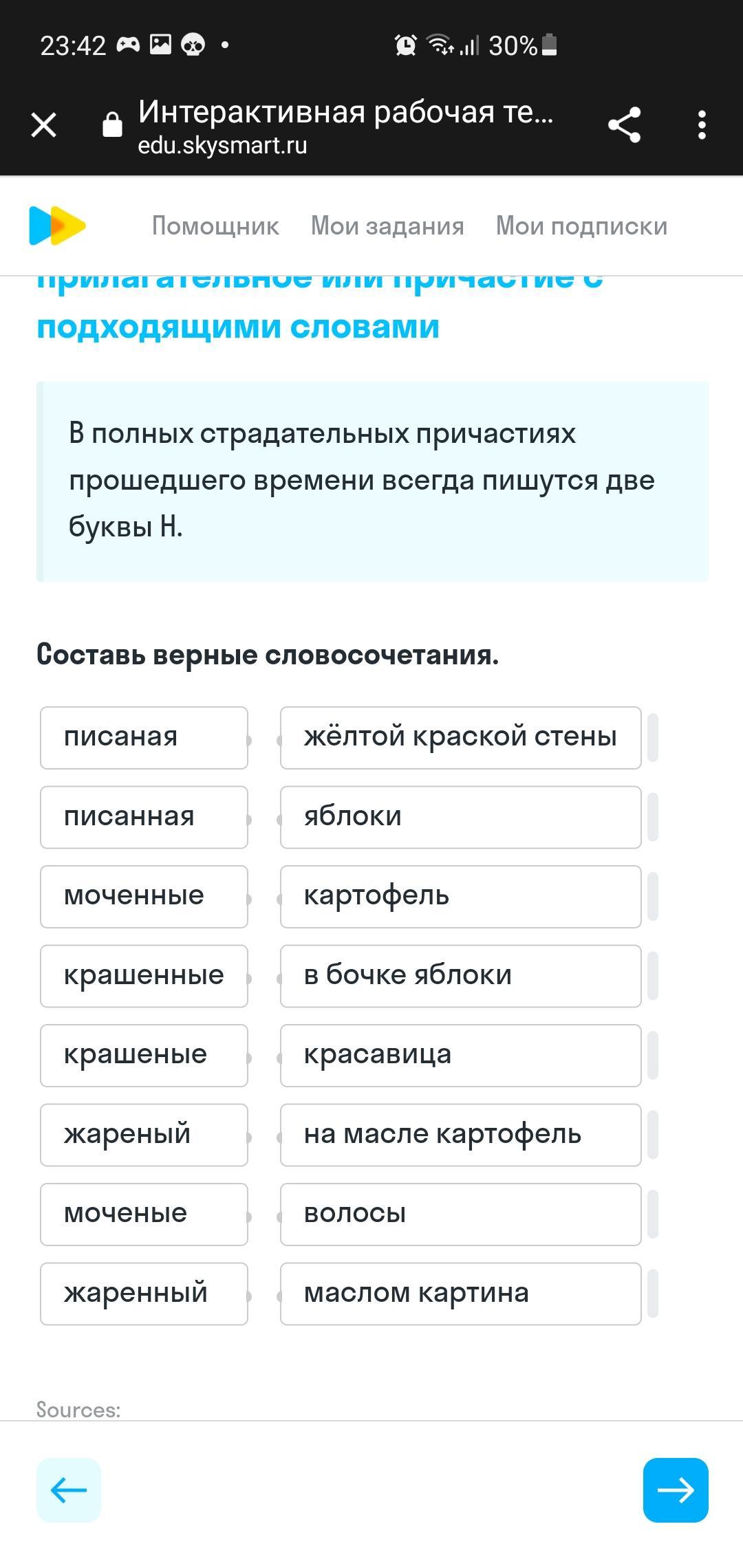Open the three-dot overflow menu
The image size is (743, 1568).
click(702, 125)
